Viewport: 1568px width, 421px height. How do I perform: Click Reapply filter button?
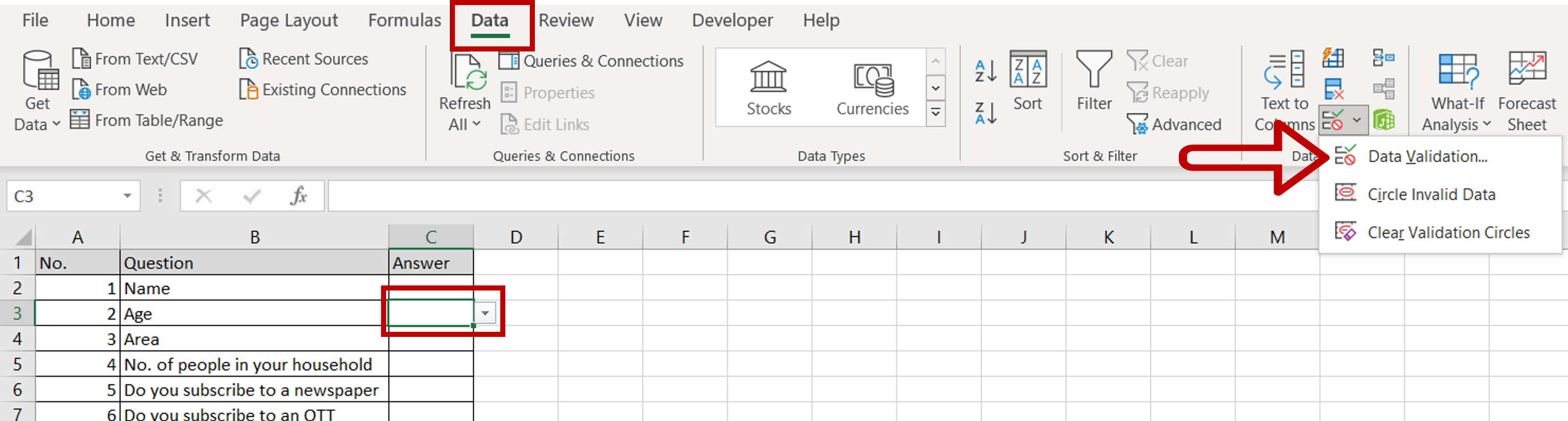pyautogui.click(x=1168, y=93)
